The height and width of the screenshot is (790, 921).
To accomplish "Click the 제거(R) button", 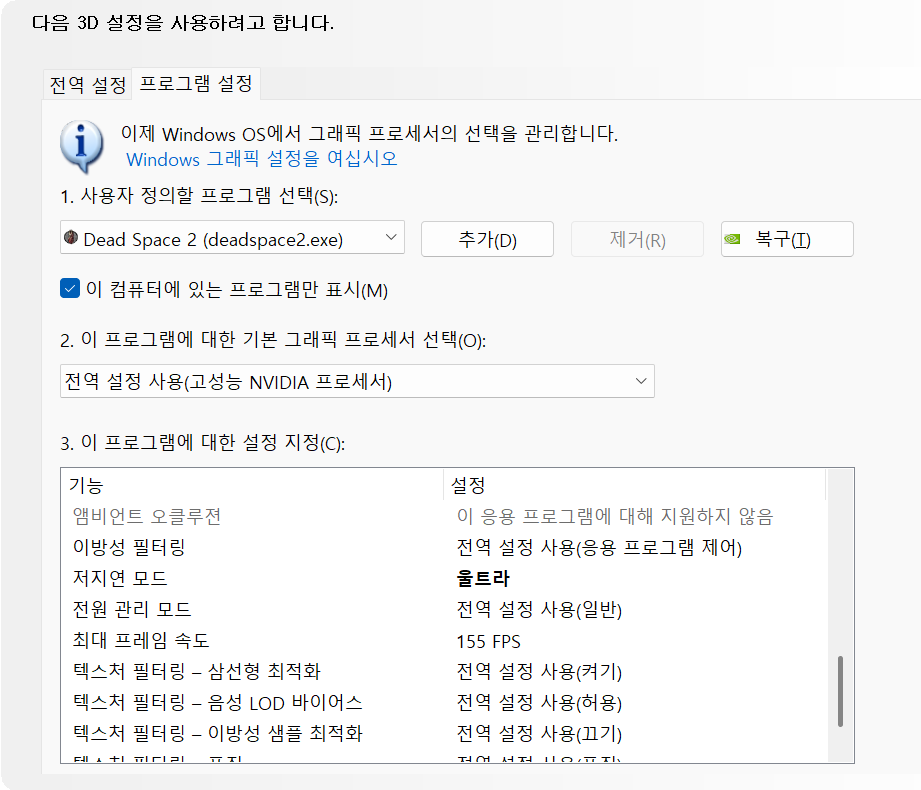I will [x=637, y=239].
